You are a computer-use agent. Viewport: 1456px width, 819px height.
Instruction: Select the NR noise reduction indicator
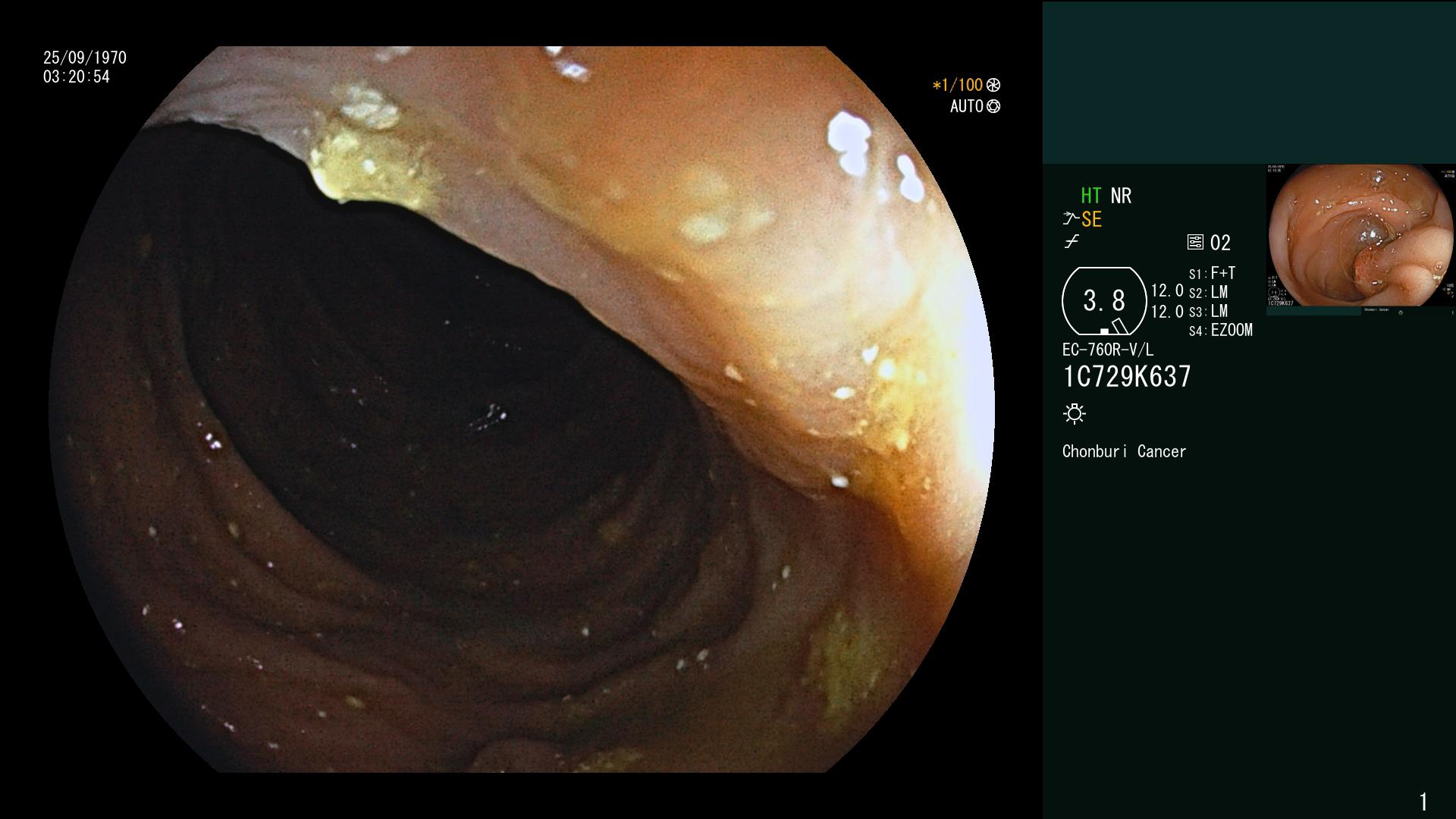(x=1121, y=196)
